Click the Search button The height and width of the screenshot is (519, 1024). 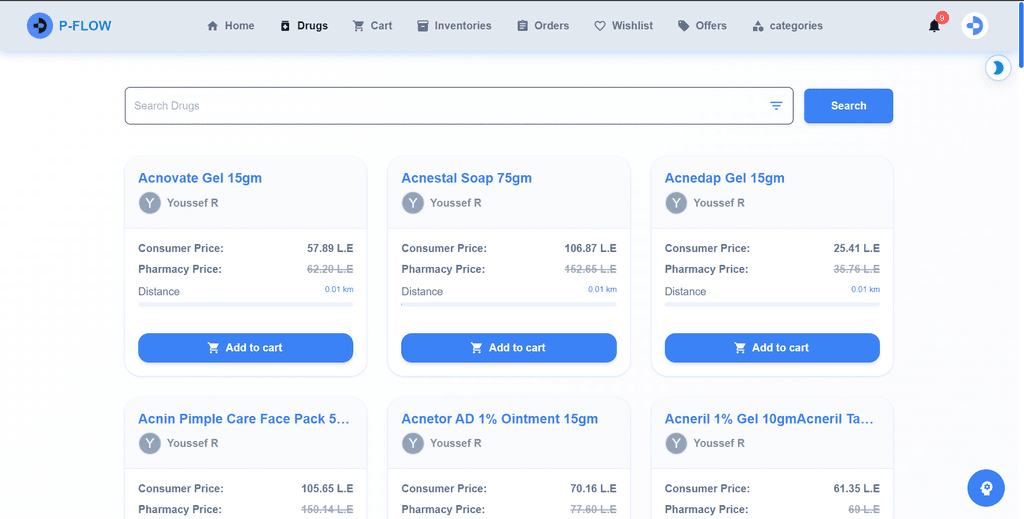(848, 106)
